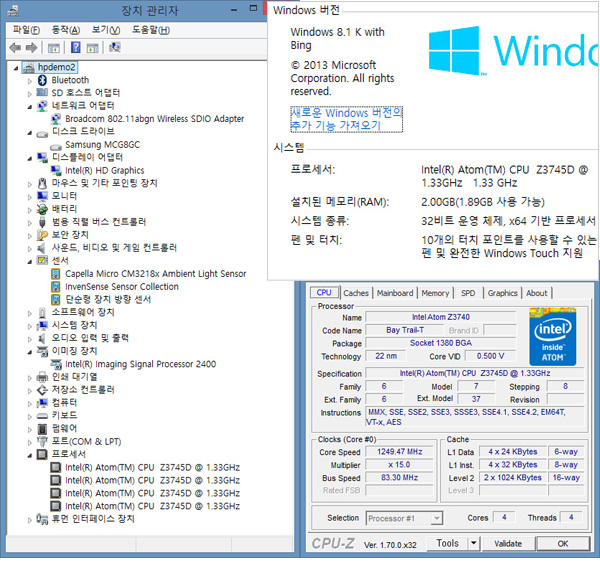Open the 도움말(H) menu
Viewport: 600px width, 562px height.
[151, 30]
